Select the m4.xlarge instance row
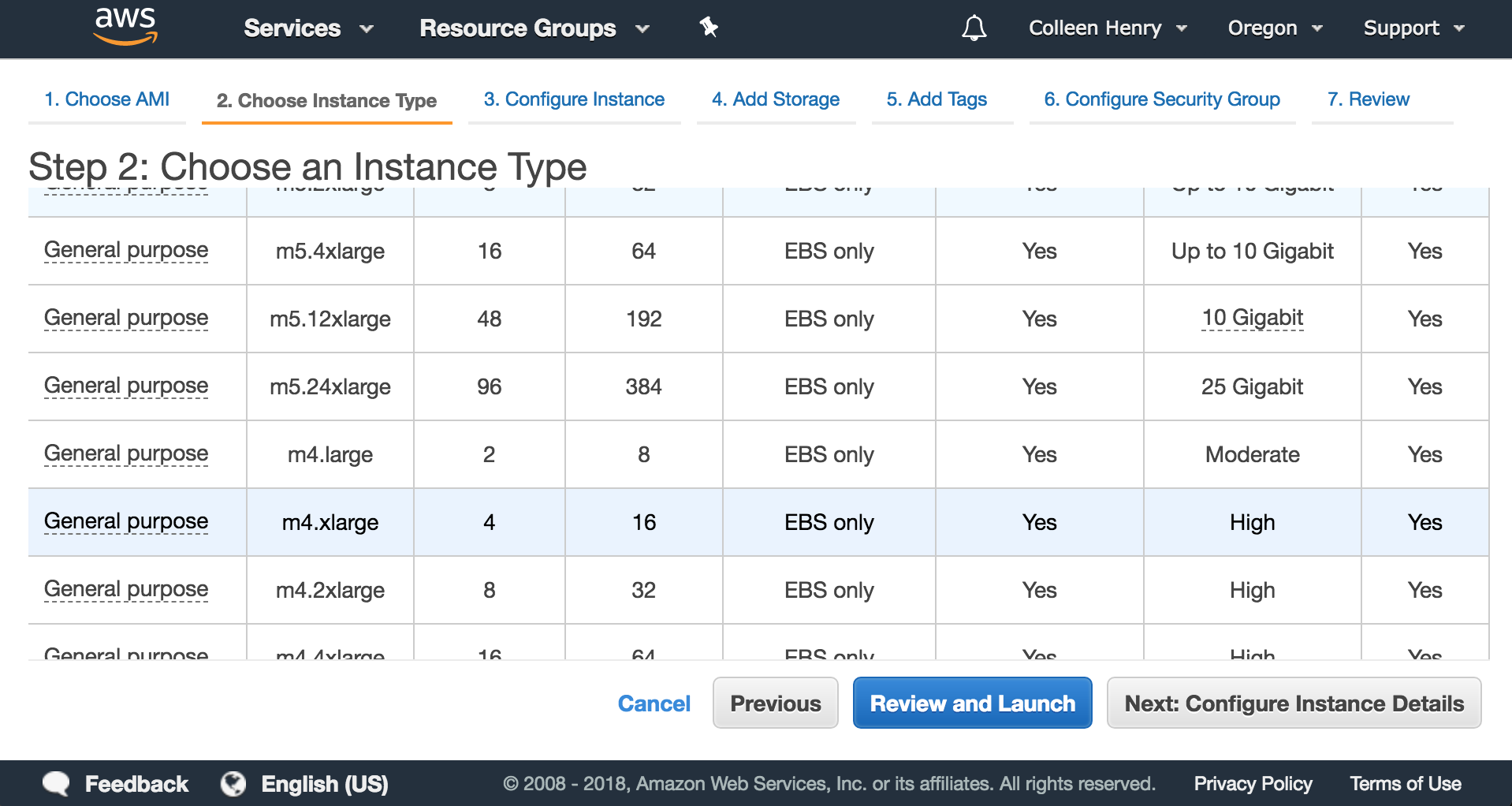This screenshot has width=1512, height=806. click(330, 522)
